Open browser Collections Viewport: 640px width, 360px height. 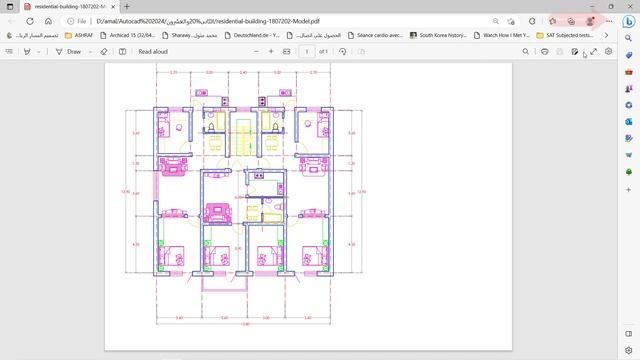[x=571, y=21]
